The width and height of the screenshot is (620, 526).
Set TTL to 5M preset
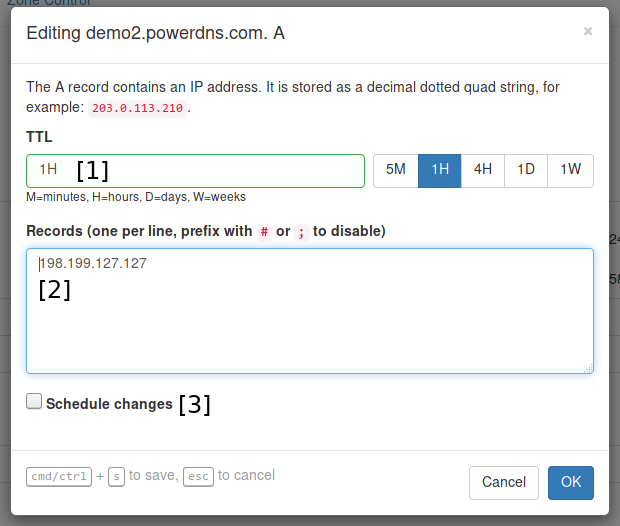pos(396,170)
